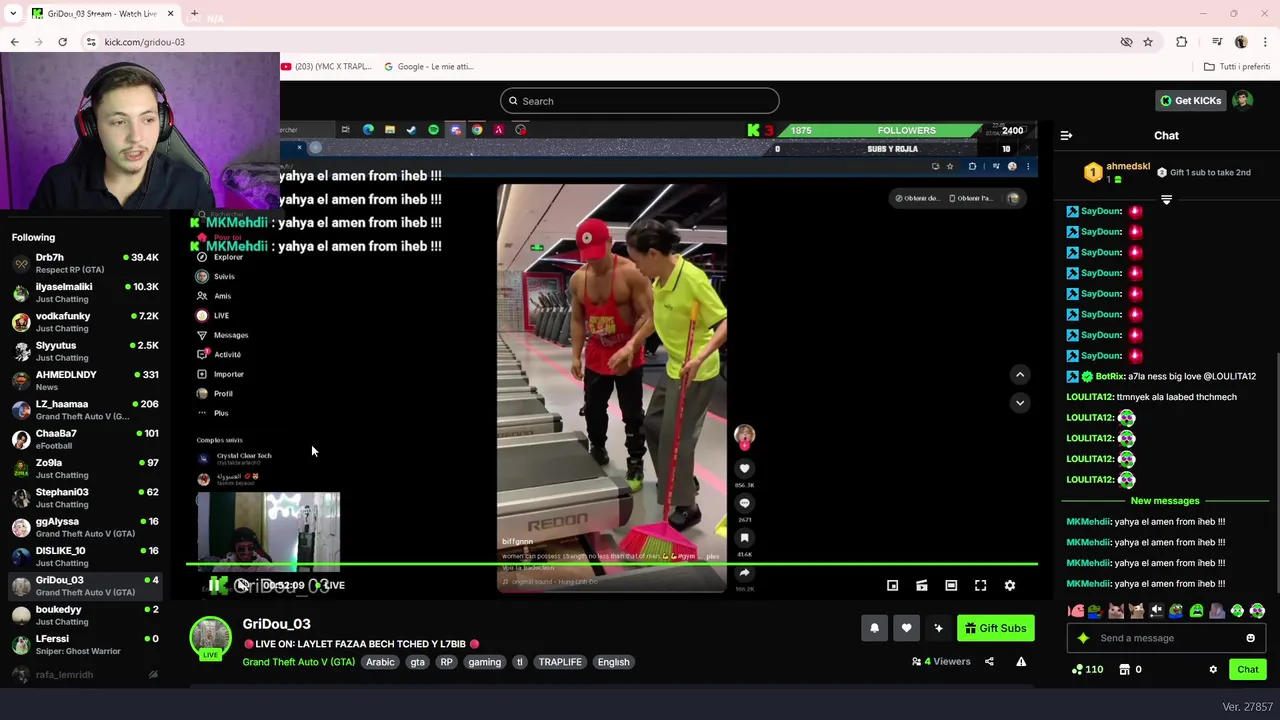Open ilyaselmaliki channel in Following list
1280x720 pixels.
[x=85, y=293]
